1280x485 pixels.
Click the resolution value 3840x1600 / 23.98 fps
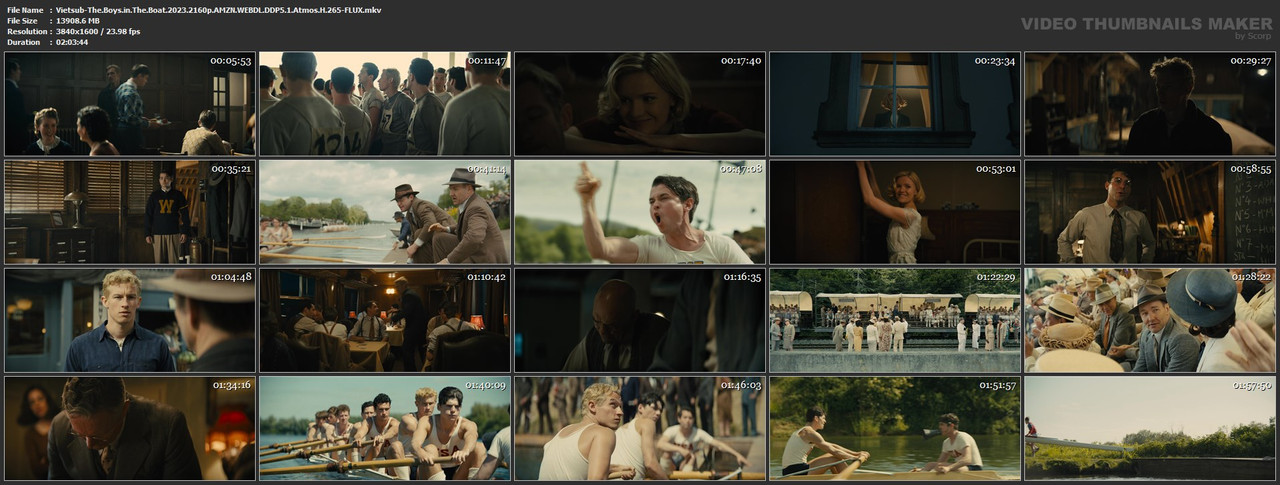pos(98,32)
